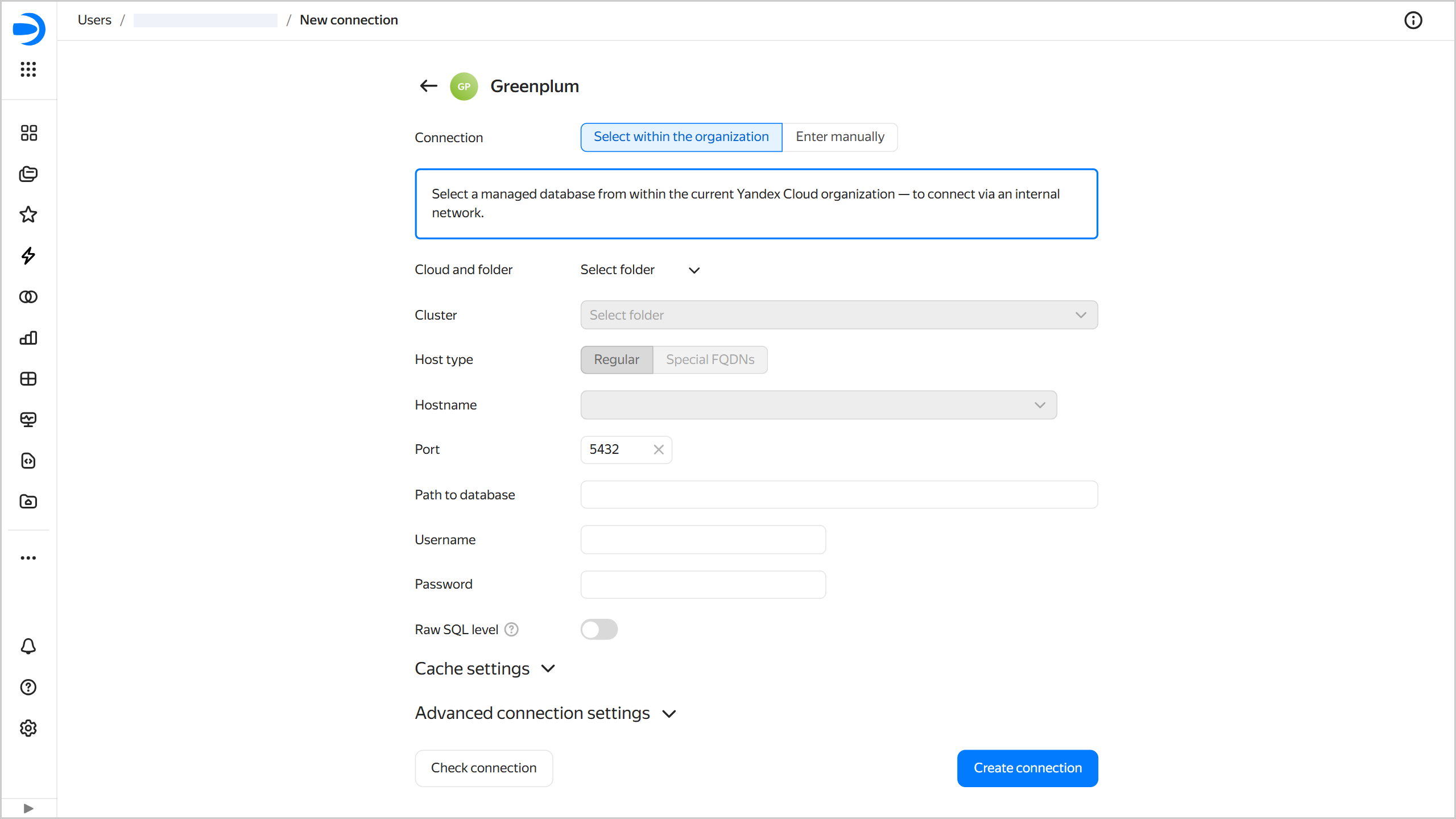The width and height of the screenshot is (1456, 819).
Task: Open the four-squares overview icon in sidebar
Action: coord(28,133)
